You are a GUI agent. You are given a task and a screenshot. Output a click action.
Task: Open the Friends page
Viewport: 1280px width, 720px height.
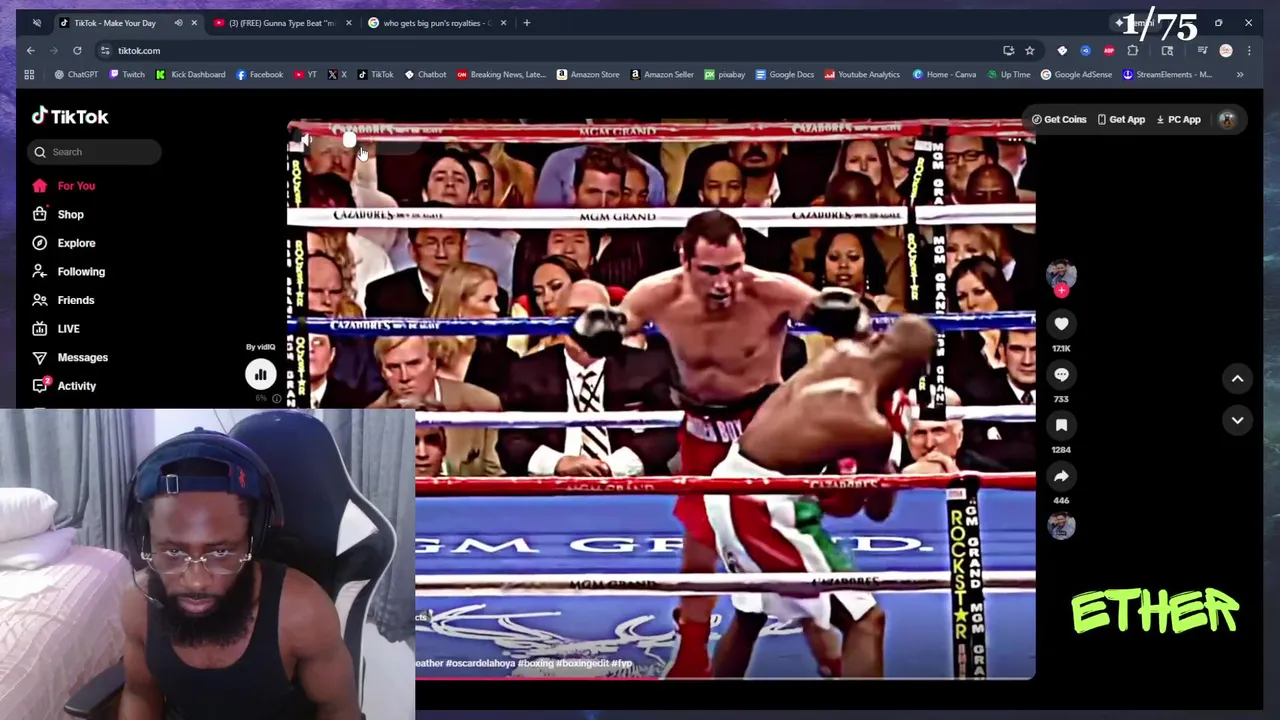pyautogui.click(x=63, y=300)
